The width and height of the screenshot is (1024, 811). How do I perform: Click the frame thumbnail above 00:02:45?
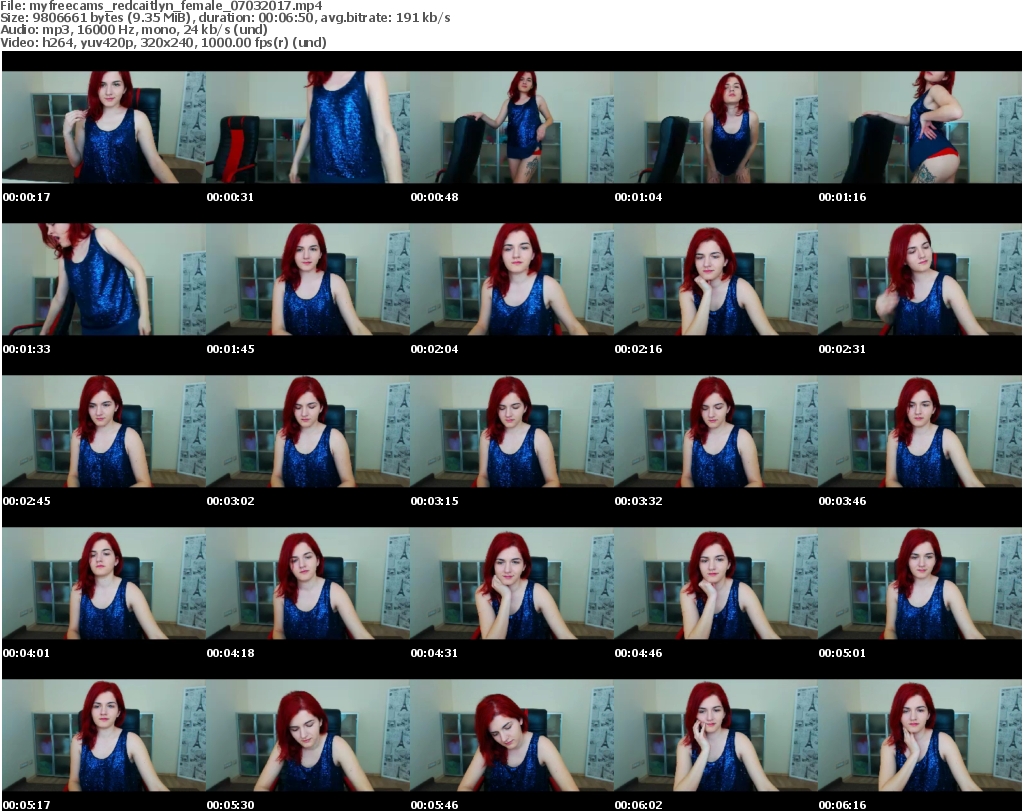coord(104,431)
